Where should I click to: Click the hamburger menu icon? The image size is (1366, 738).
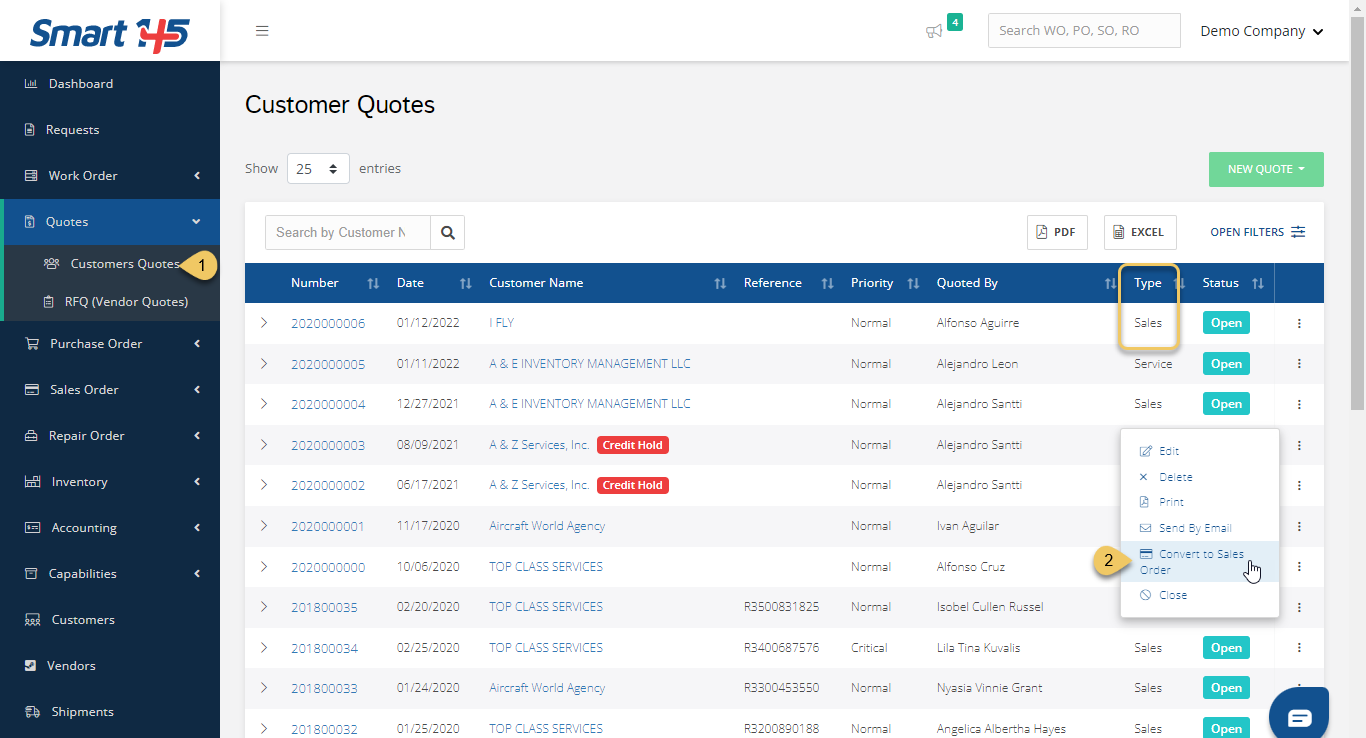click(x=262, y=30)
